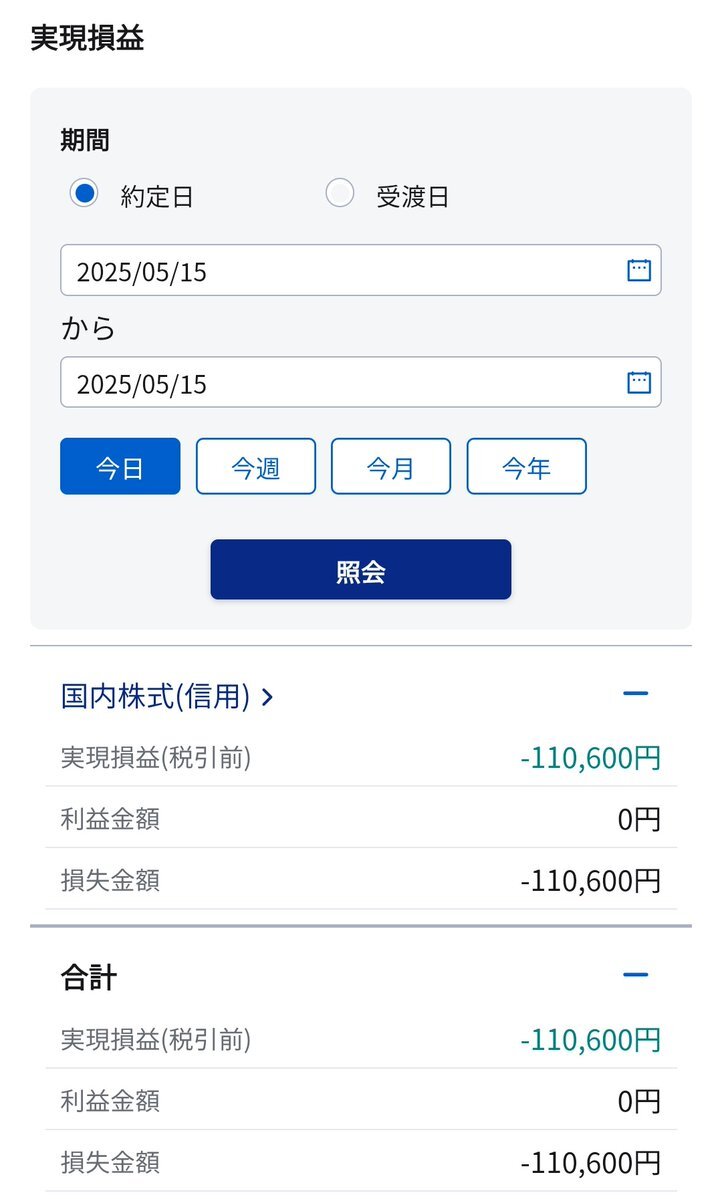Choose the 今週 period button
This screenshot has height=1199, width=722.
click(x=255, y=466)
